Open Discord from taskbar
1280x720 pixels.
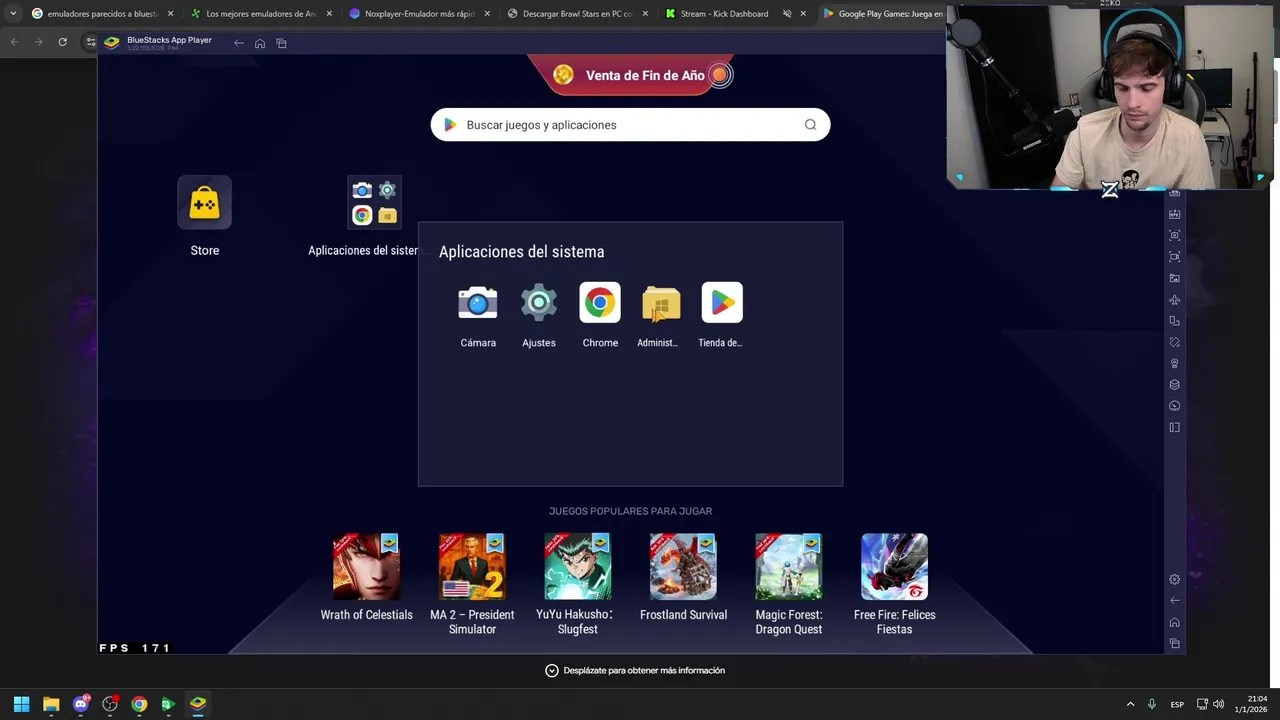click(x=80, y=704)
